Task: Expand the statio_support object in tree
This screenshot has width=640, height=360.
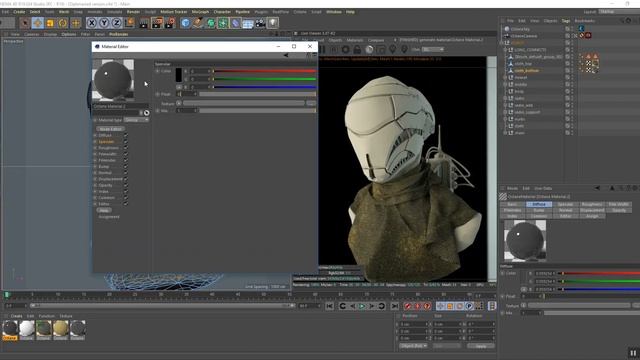Action: (505, 112)
